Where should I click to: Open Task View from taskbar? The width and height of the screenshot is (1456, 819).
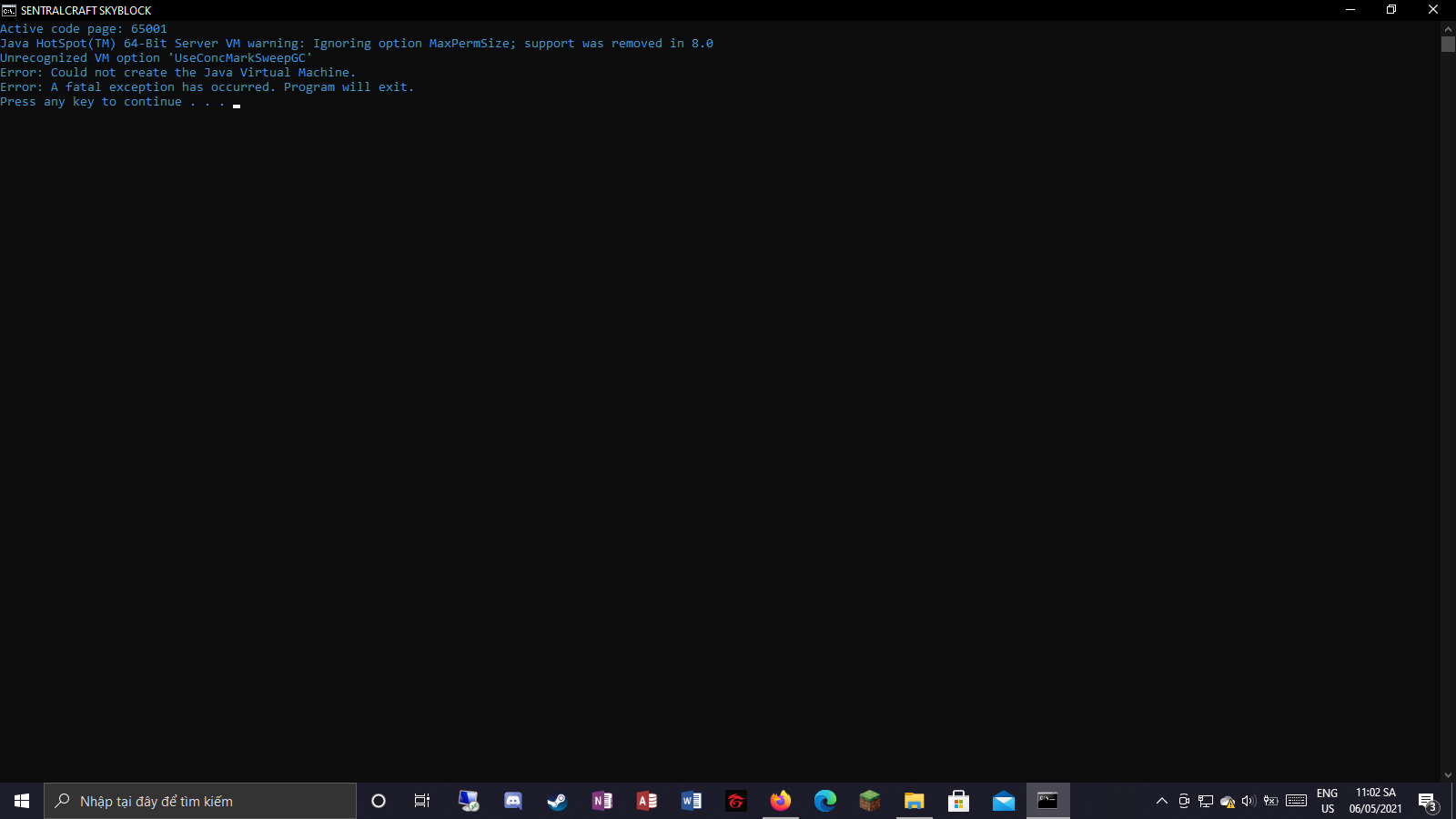pyautogui.click(x=422, y=801)
